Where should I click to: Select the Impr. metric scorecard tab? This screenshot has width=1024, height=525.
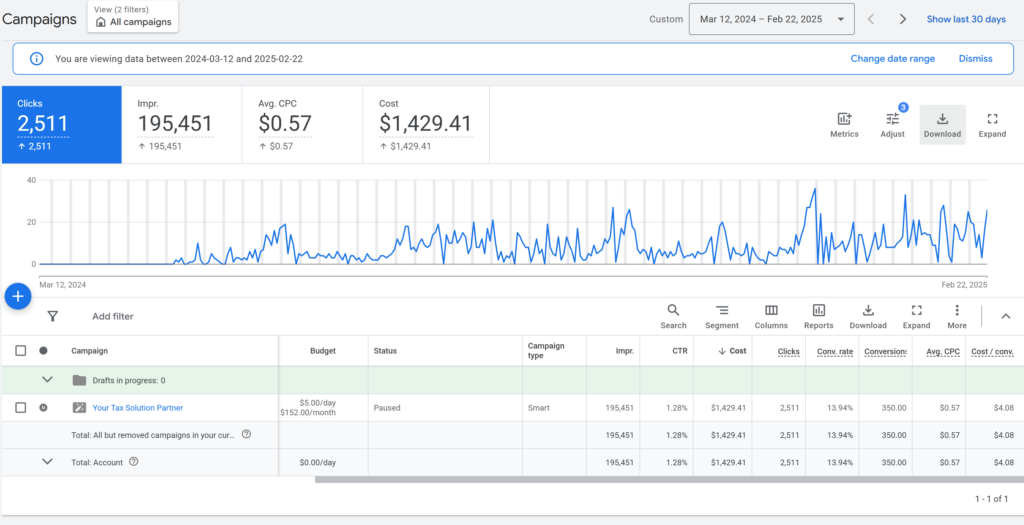tap(181, 124)
